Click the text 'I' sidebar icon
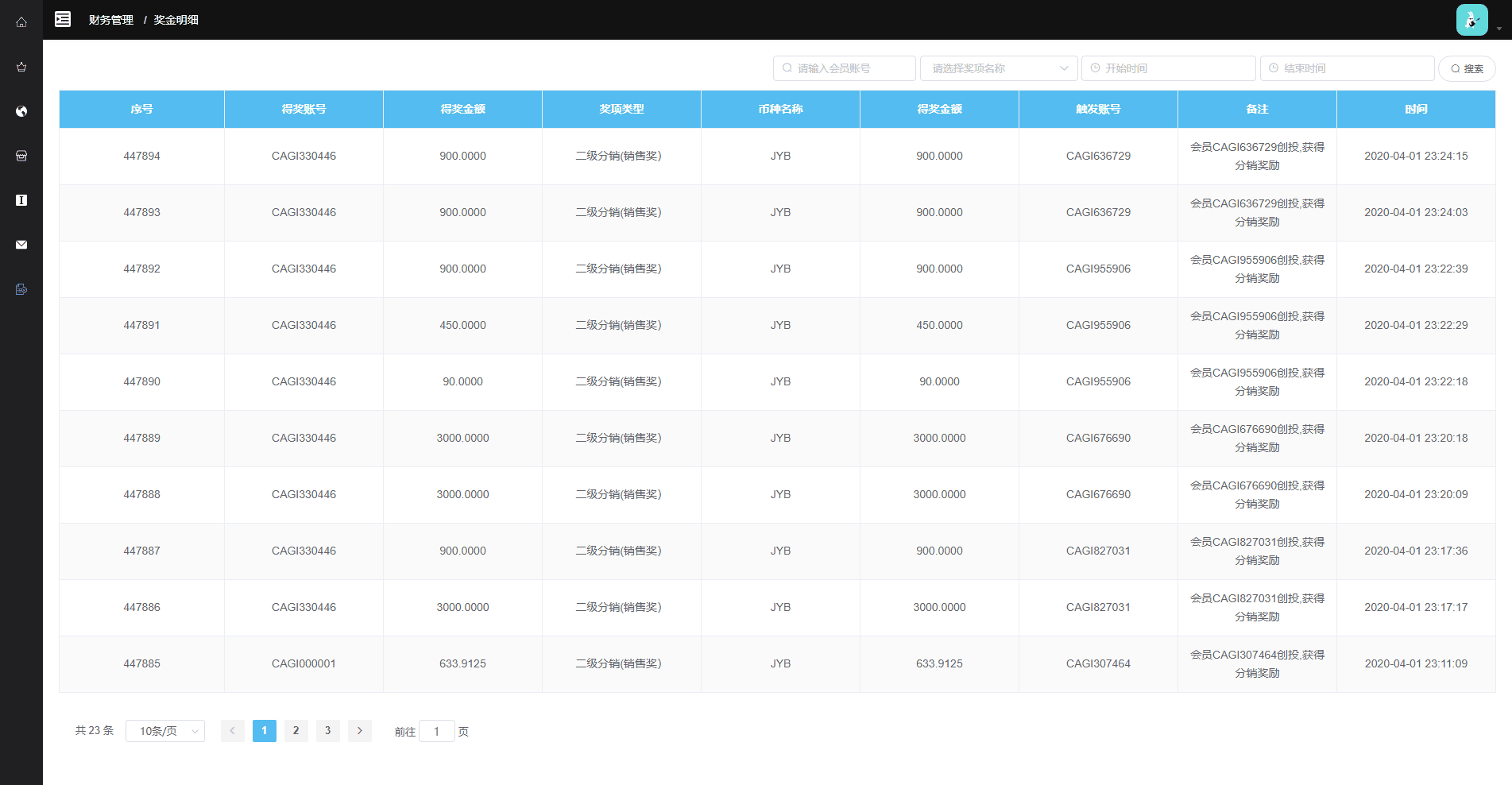This screenshot has height=785, width=1512. click(x=21, y=200)
